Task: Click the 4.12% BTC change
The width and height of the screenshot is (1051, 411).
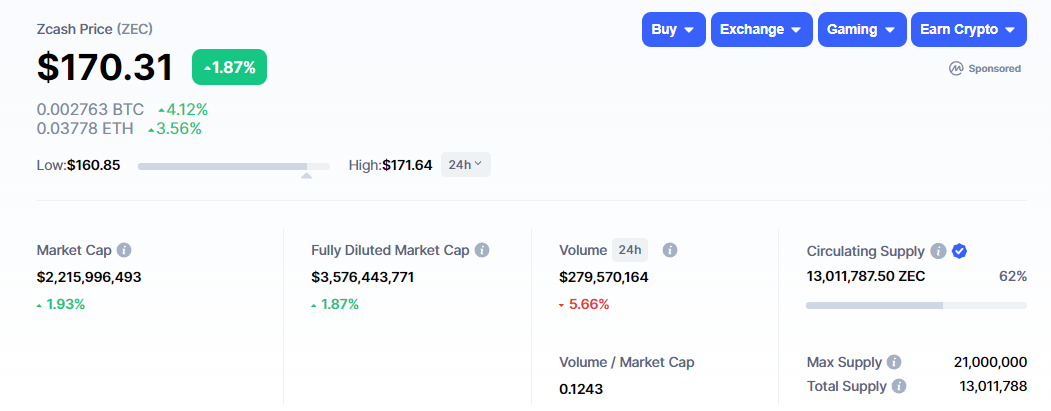Action: pos(183,109)
